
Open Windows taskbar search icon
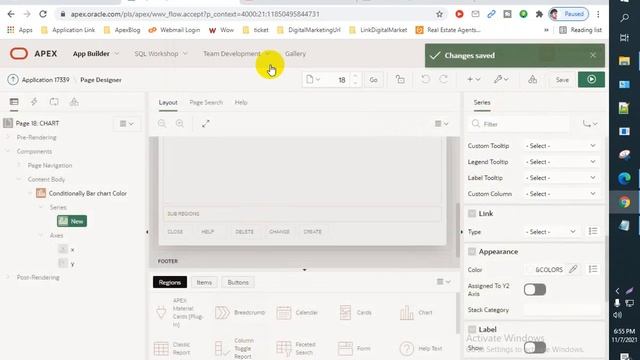coord(624,18)
